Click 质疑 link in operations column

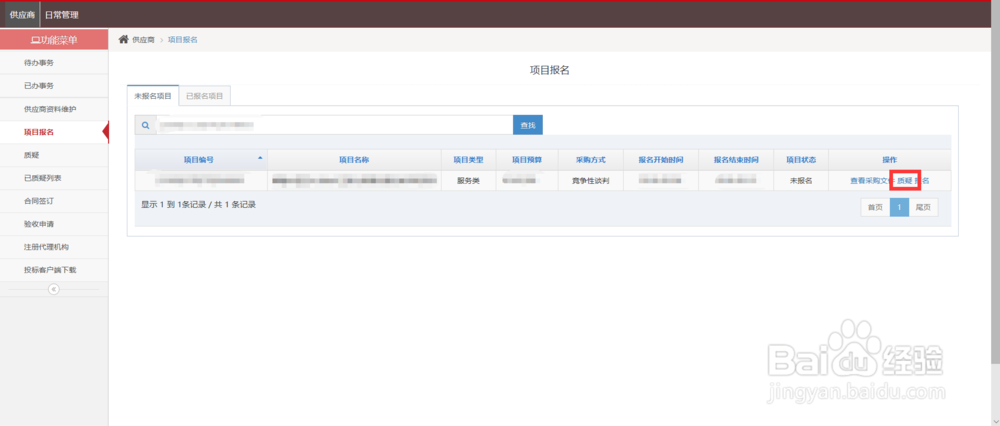pos(904,181)
